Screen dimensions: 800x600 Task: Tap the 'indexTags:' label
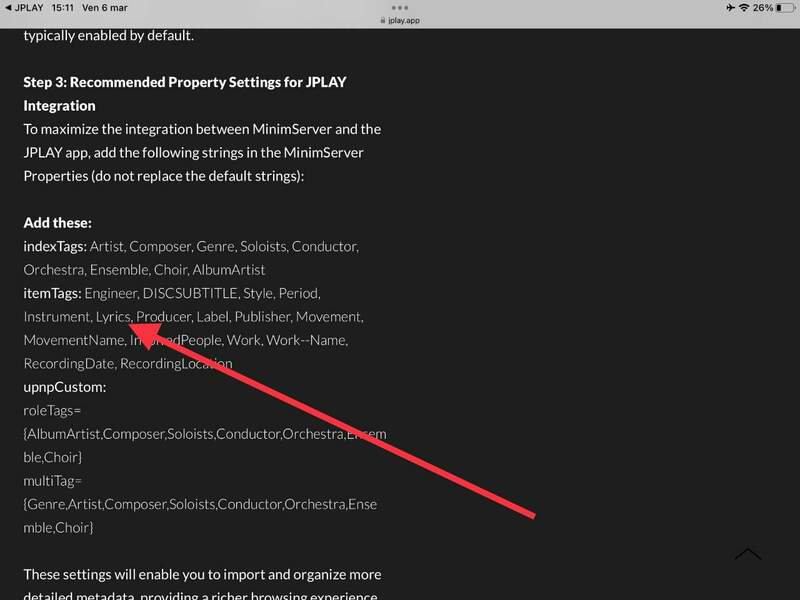pyautogui.click(x=55, y=246)
